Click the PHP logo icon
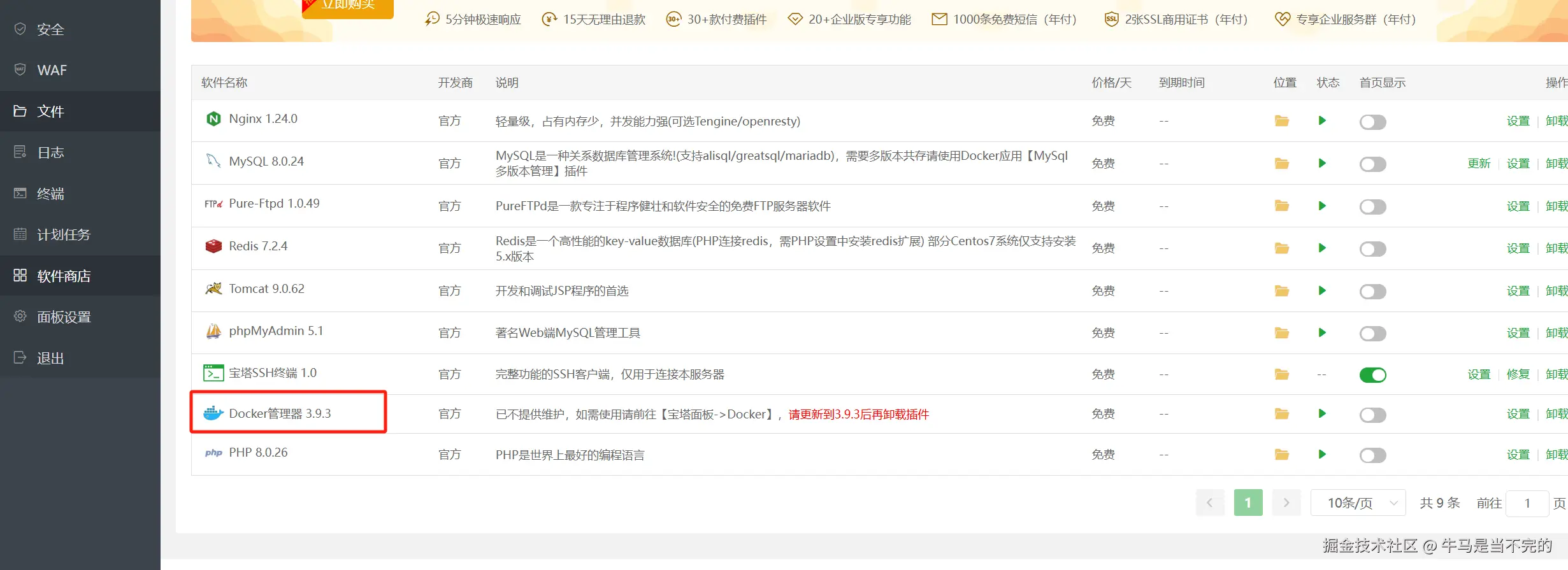 tap(213, 453)
